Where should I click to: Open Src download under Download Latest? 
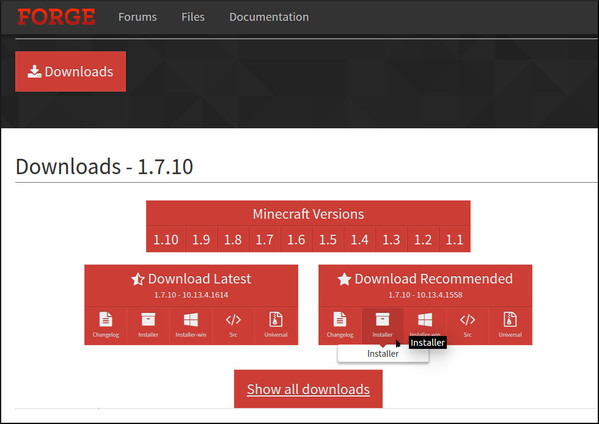pos(233,325)
